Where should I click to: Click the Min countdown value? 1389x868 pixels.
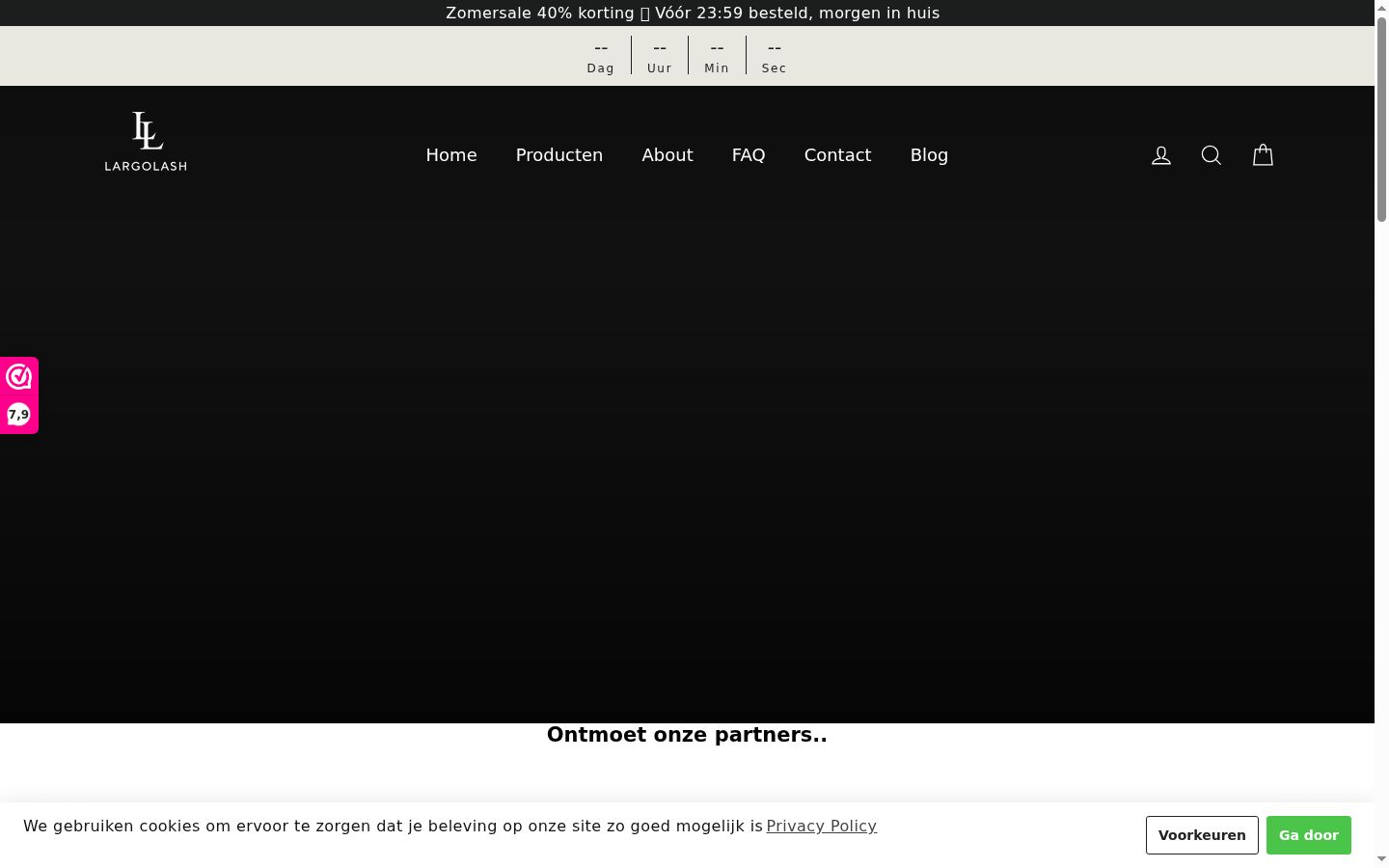(717, 48)
